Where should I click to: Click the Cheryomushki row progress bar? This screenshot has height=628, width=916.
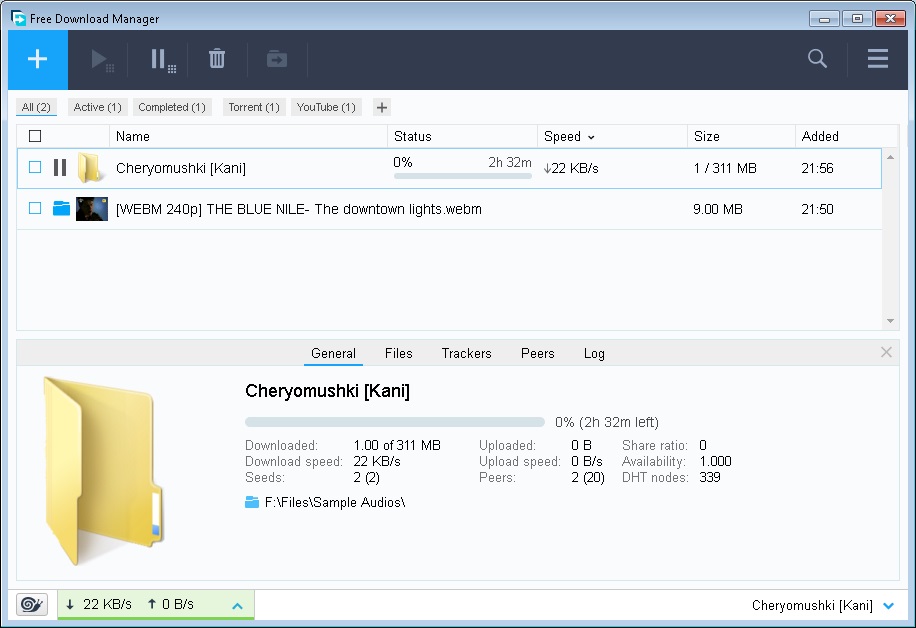[x=463, y=176]
